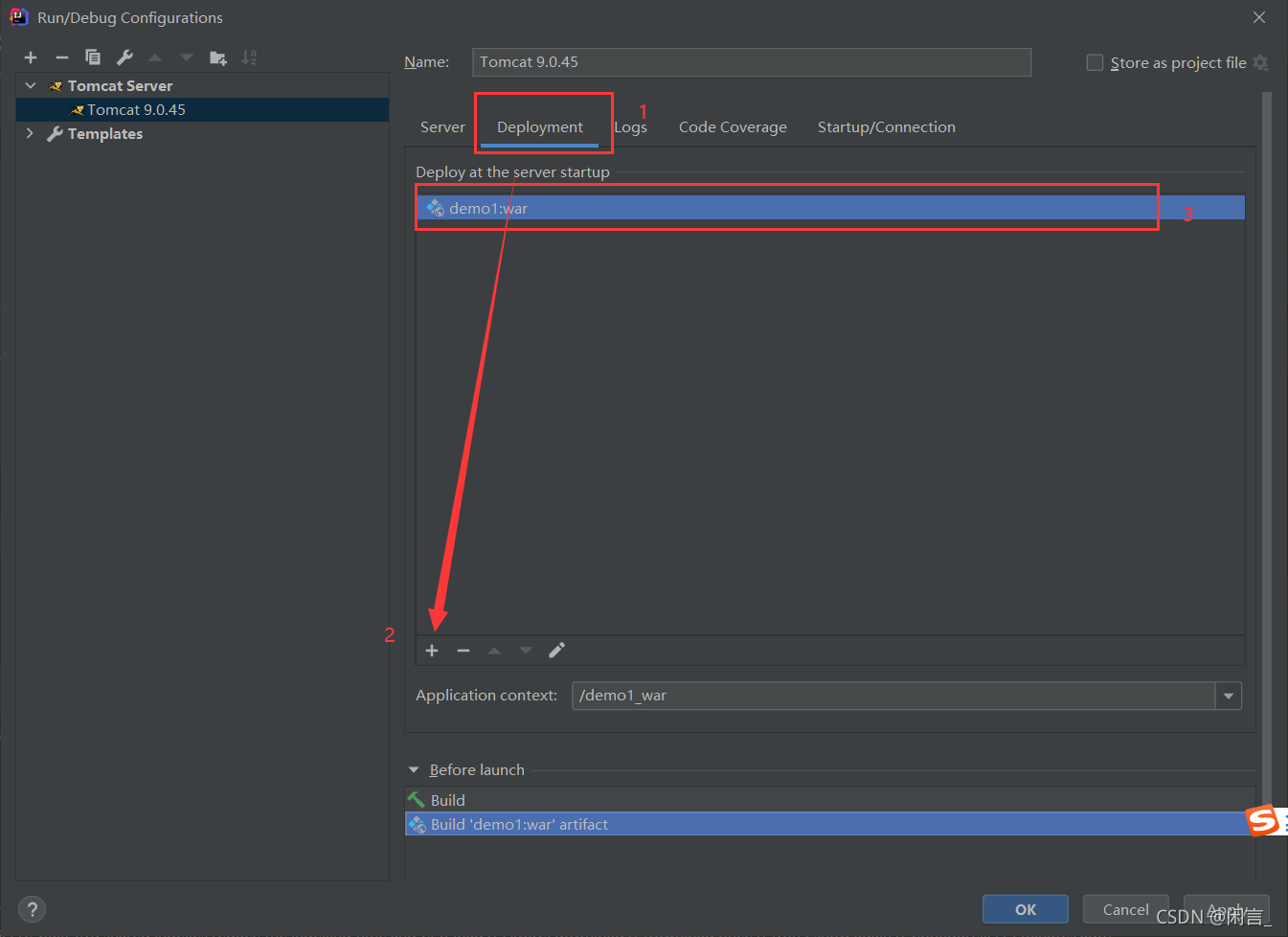Create new folder icon in left toolbar
Image resolution: width=1288 pixels, height=937 pixels.
(x=218, y=57)
